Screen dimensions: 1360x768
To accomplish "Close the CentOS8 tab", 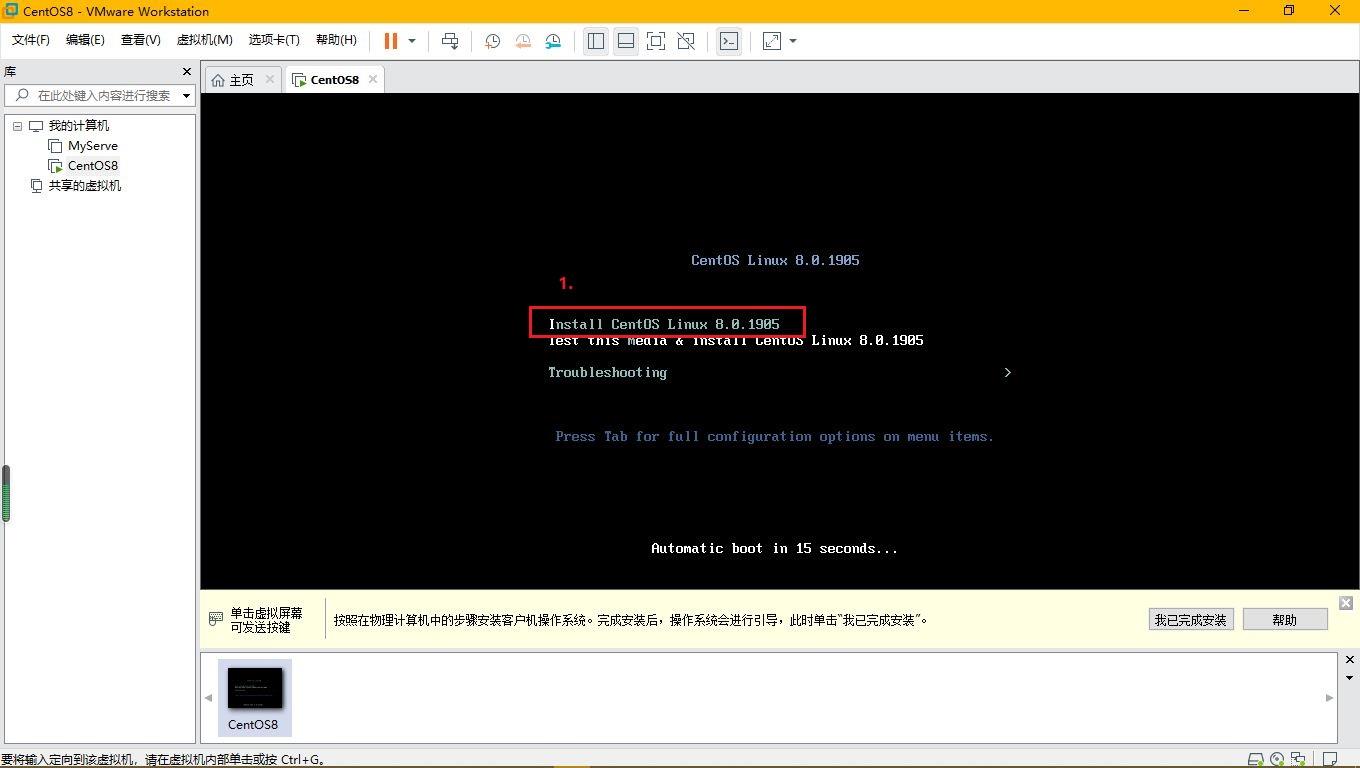I will coord(373,79).
